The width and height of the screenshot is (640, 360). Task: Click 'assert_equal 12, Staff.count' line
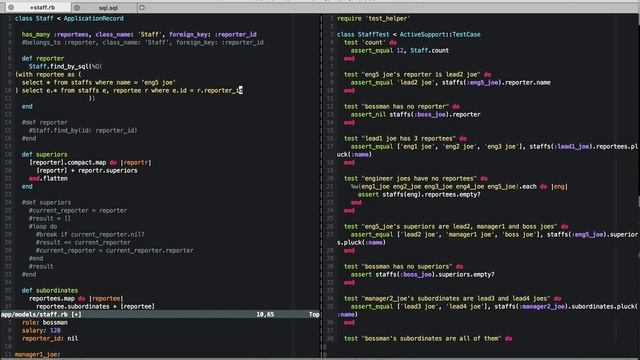click(400, 50)
